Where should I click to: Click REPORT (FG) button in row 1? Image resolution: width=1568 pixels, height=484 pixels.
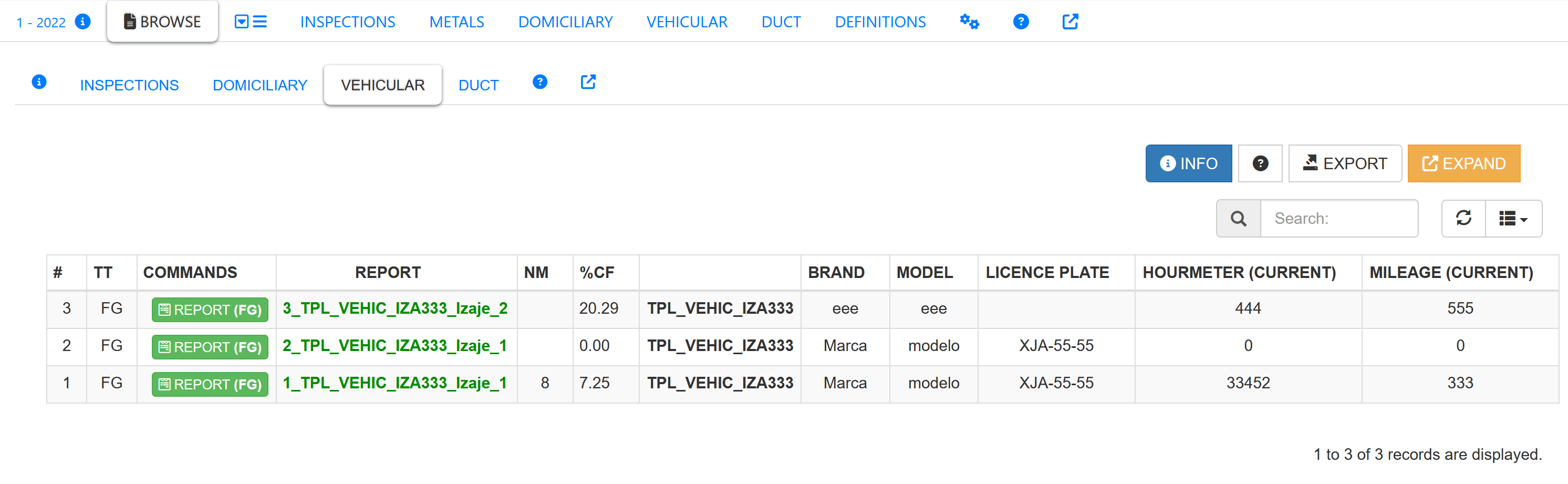210,384
